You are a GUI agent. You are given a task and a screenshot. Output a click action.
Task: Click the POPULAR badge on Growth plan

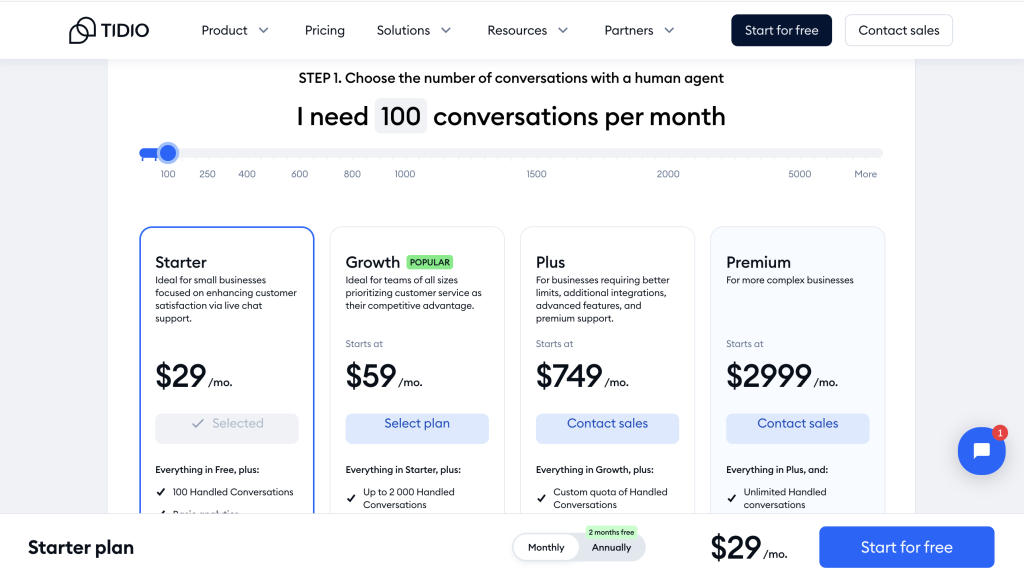pyautogui.click(x=430, y=262)
